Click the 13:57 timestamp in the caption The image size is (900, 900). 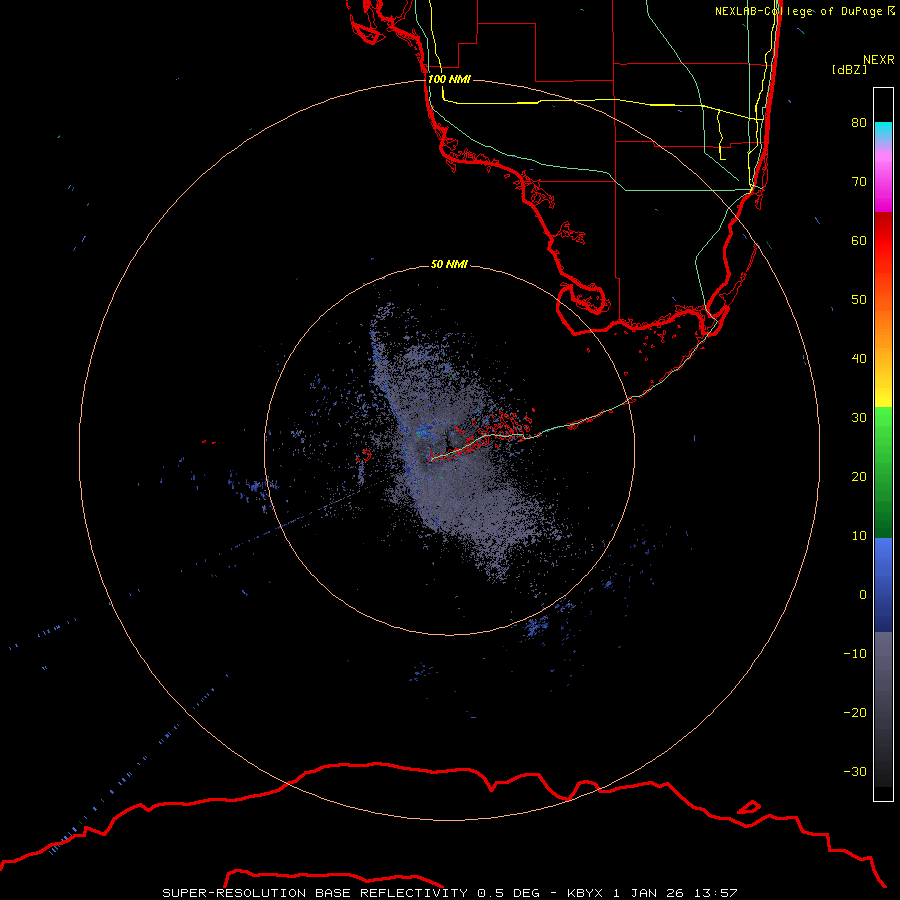point(715,893)
